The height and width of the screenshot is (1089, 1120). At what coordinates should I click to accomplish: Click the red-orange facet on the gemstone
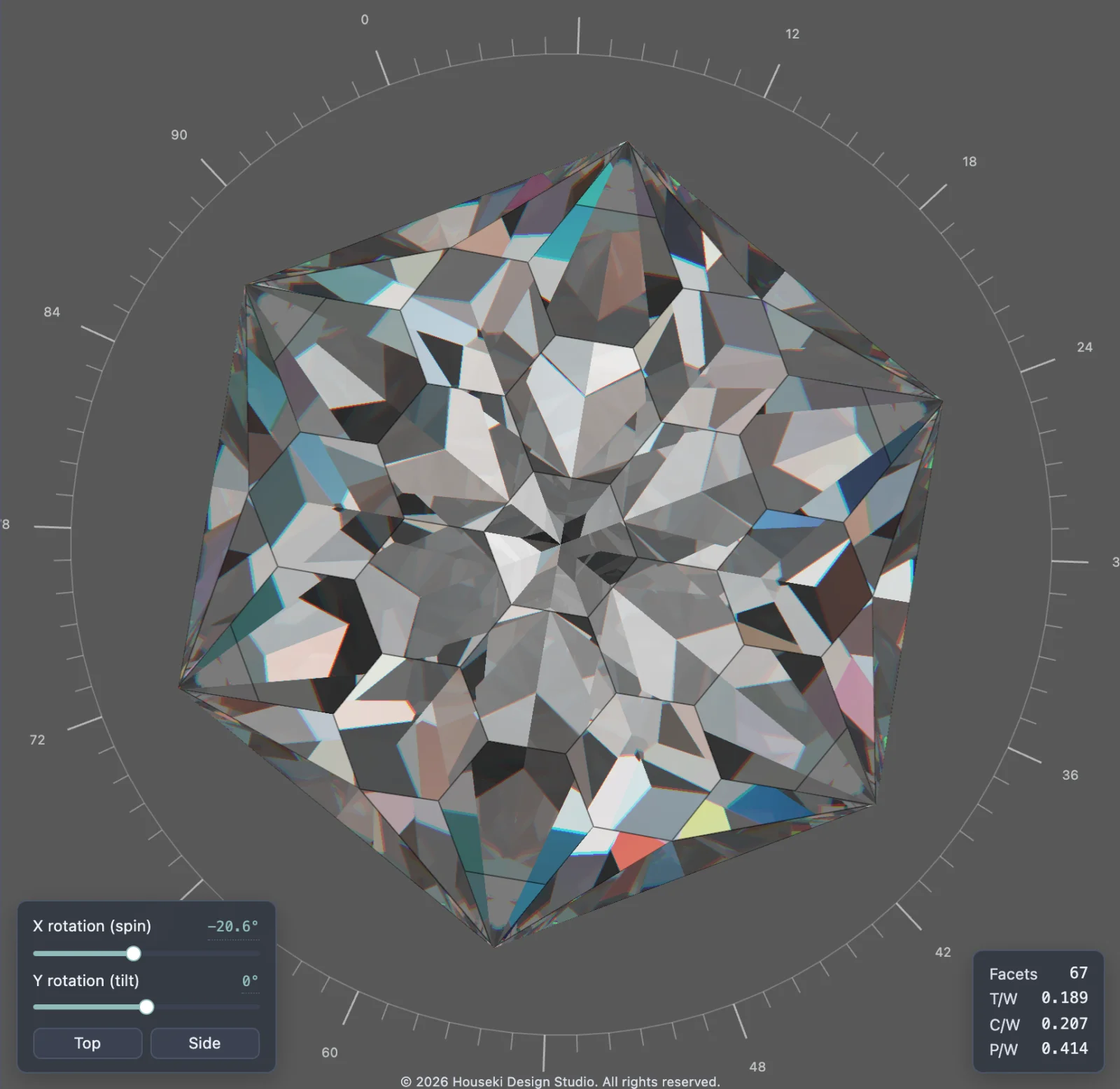636,849
